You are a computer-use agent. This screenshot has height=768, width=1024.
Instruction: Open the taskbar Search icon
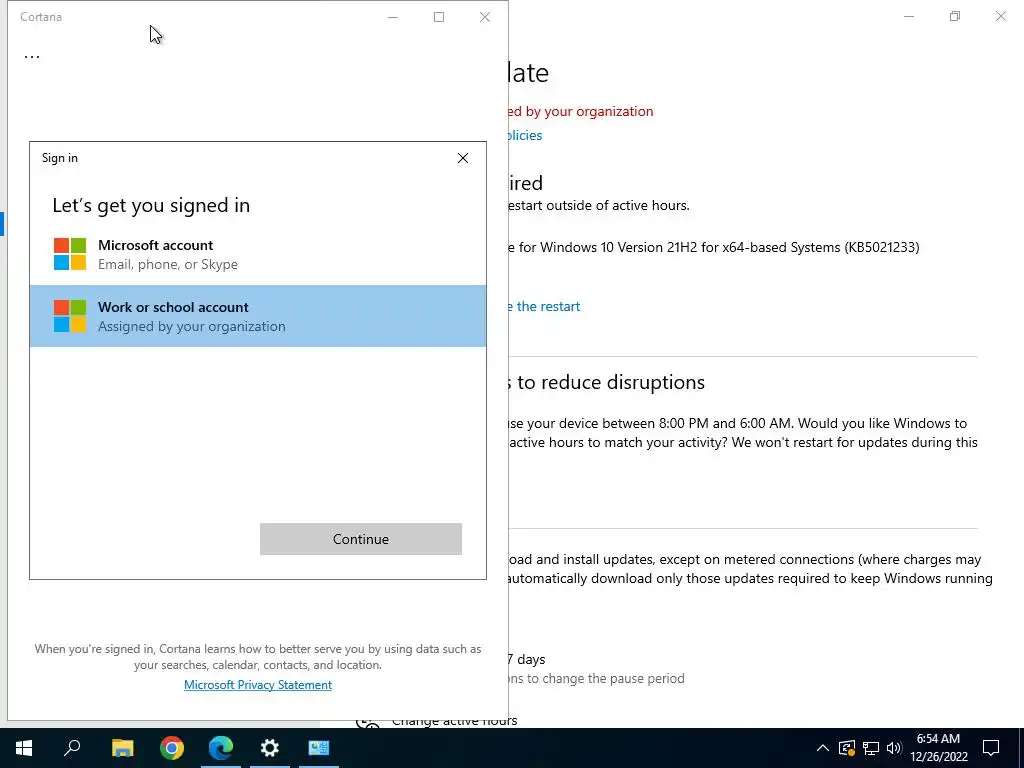(72, 748)
